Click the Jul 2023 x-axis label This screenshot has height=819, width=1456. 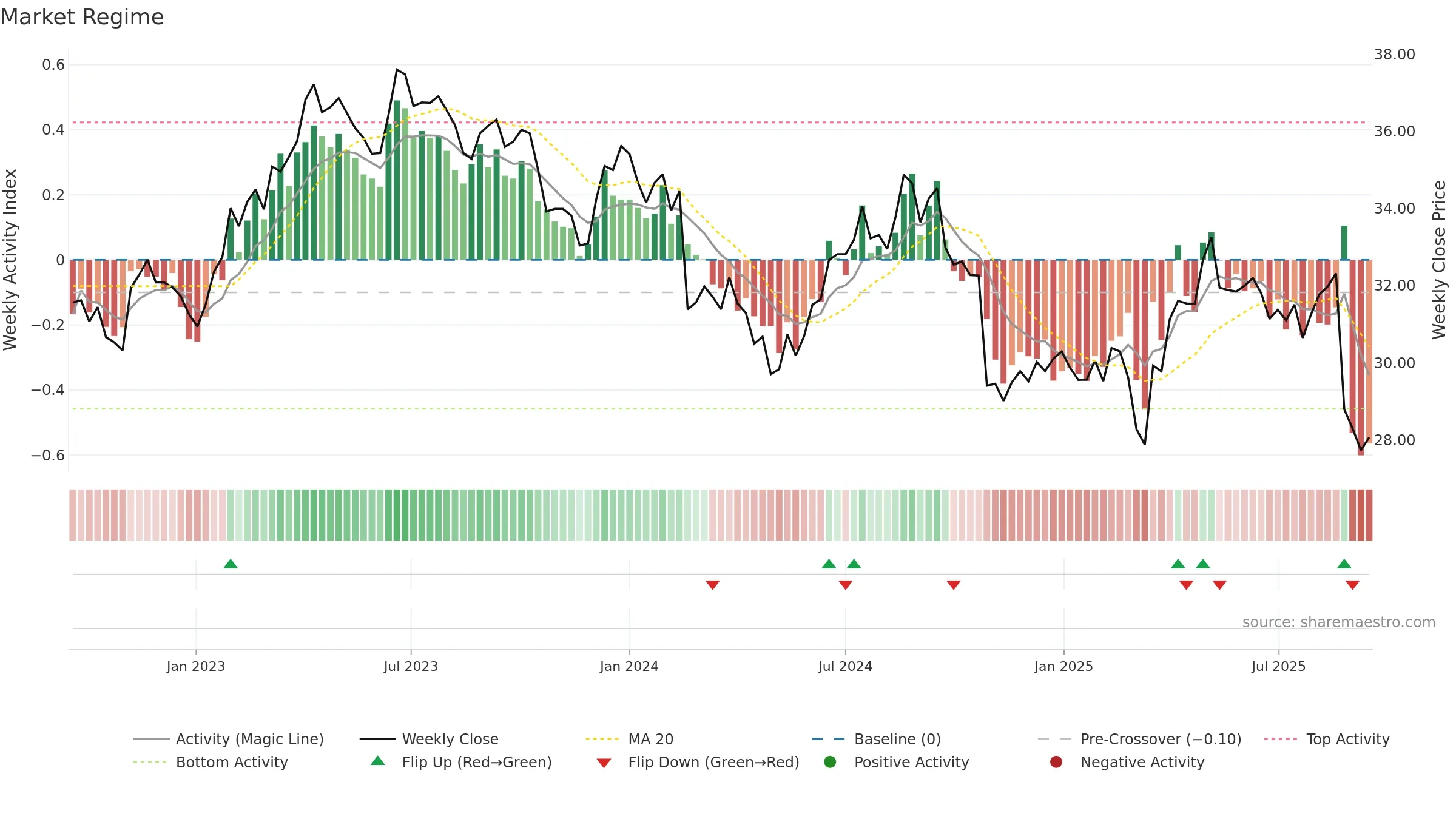pos(411,667)
